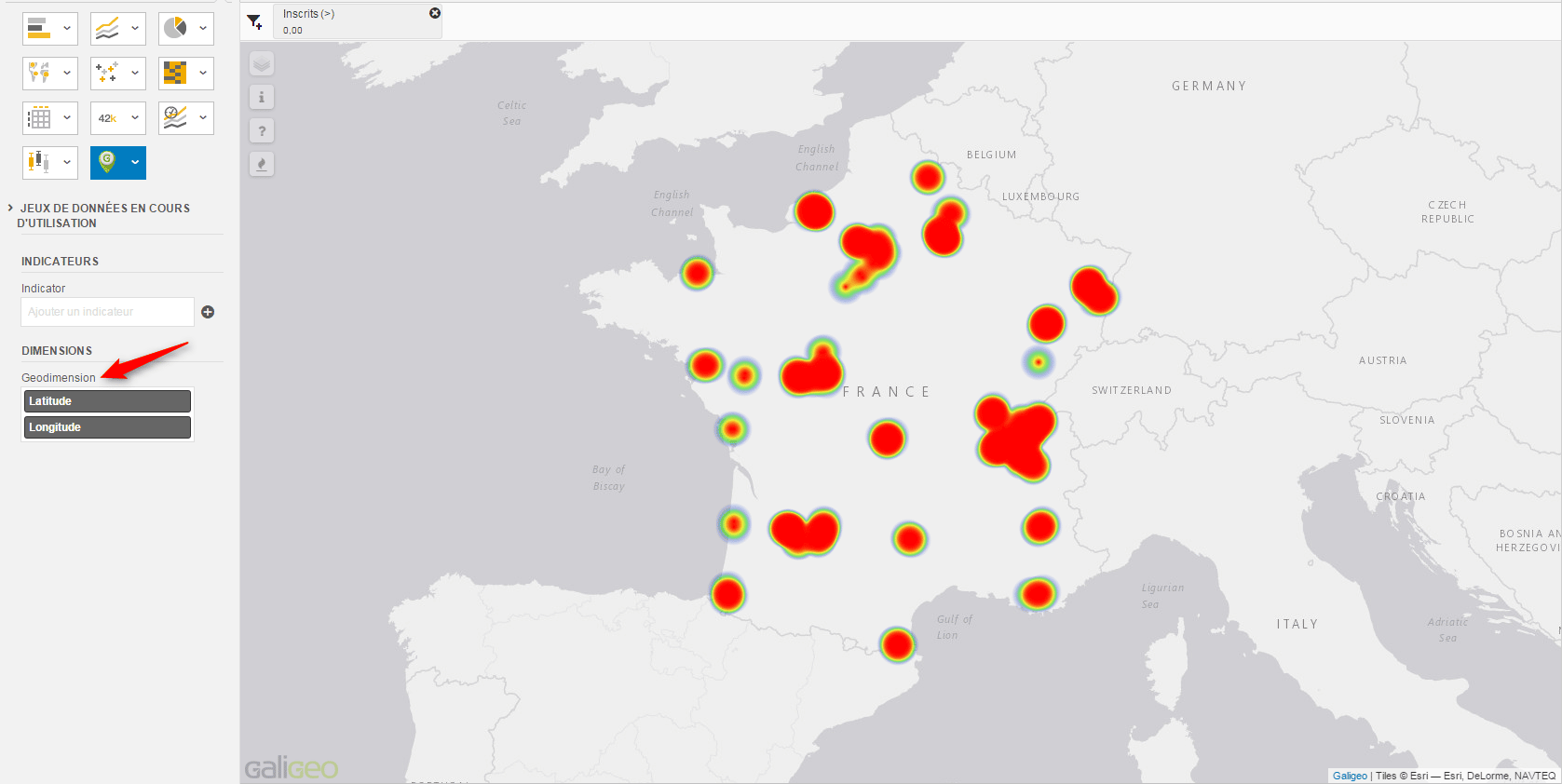Viewport: 1562px width, 784px height.
Task: Toggle the heatmap flame button
Action: click(262, 165)
